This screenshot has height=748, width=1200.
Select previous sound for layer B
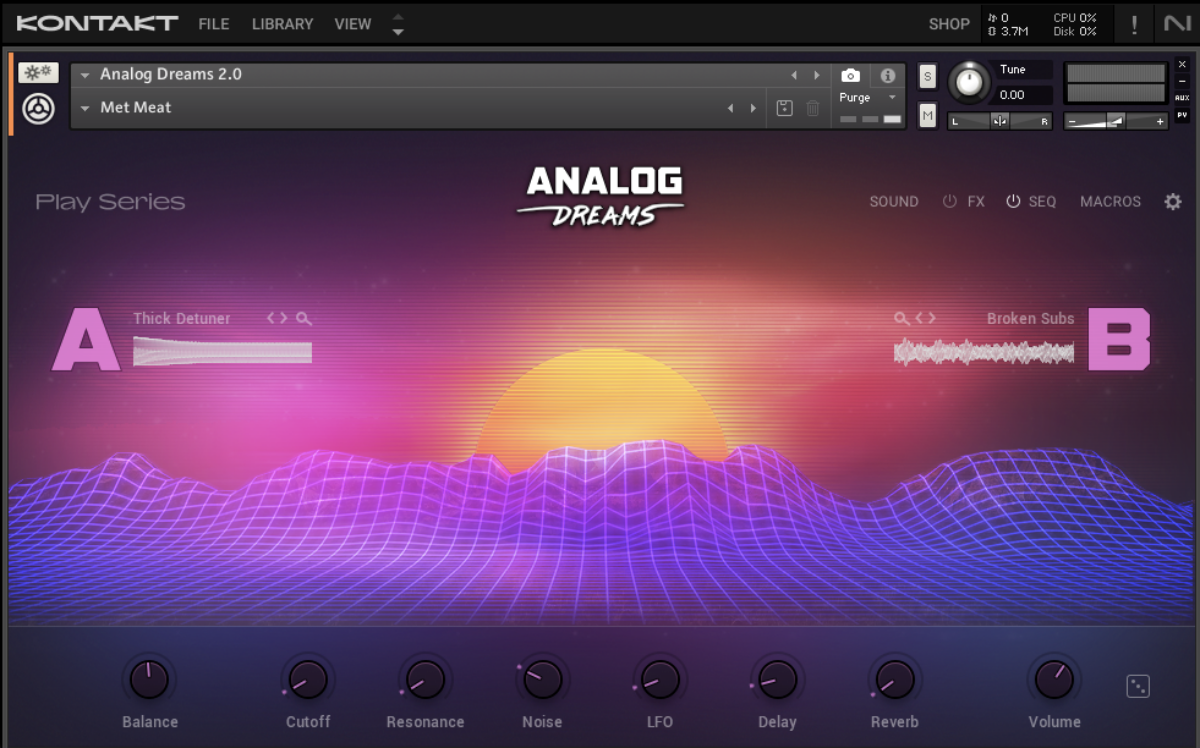(920, 318)
